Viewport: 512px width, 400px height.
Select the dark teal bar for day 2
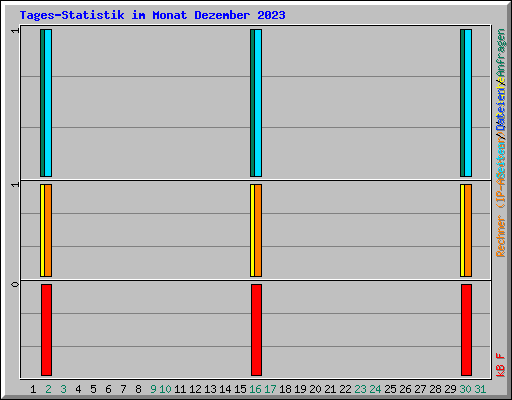pos(42,103)
